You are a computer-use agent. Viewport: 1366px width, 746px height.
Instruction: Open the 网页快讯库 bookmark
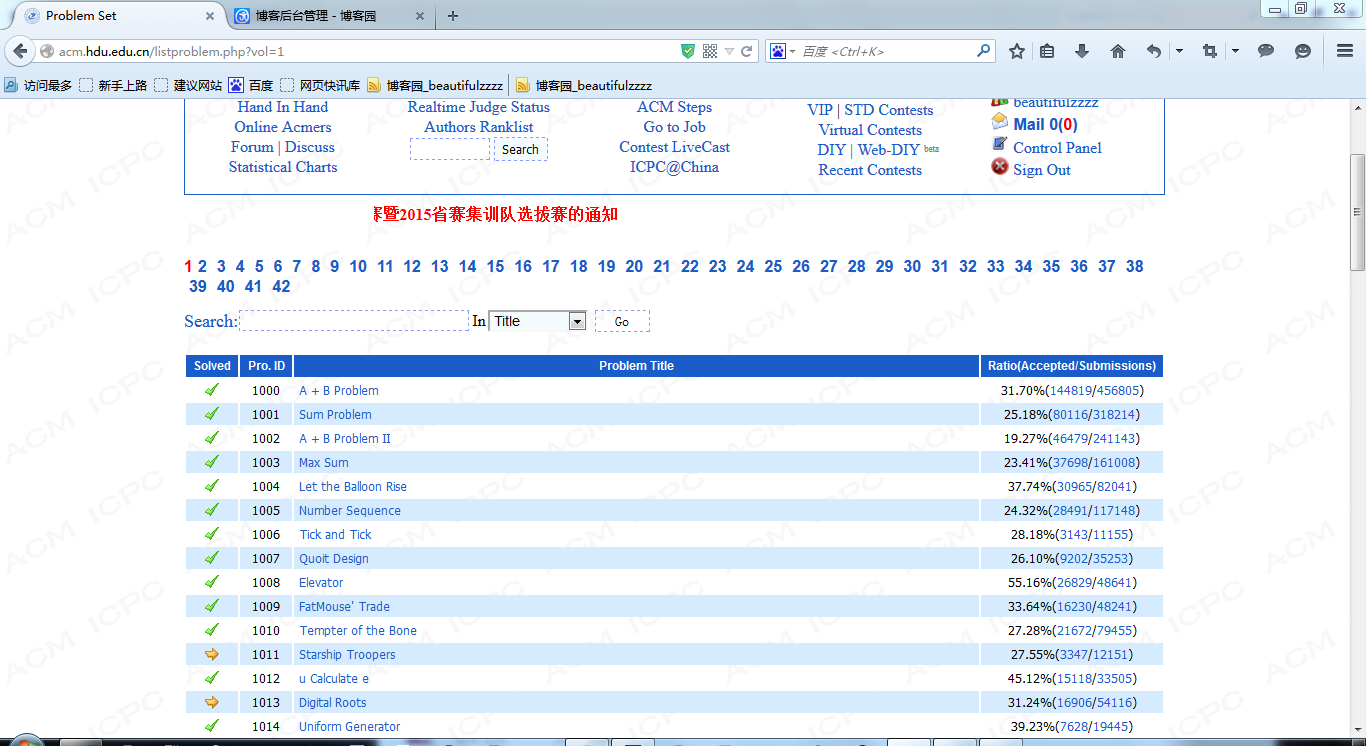click(x=320, y=86)
